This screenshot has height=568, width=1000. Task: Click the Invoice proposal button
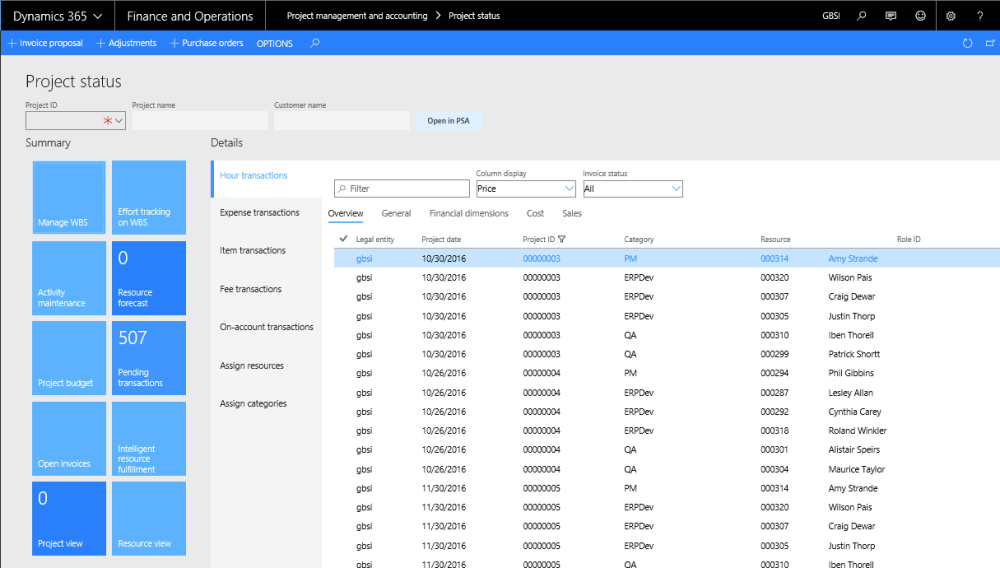pyautogui.click(x=46, y=43)
